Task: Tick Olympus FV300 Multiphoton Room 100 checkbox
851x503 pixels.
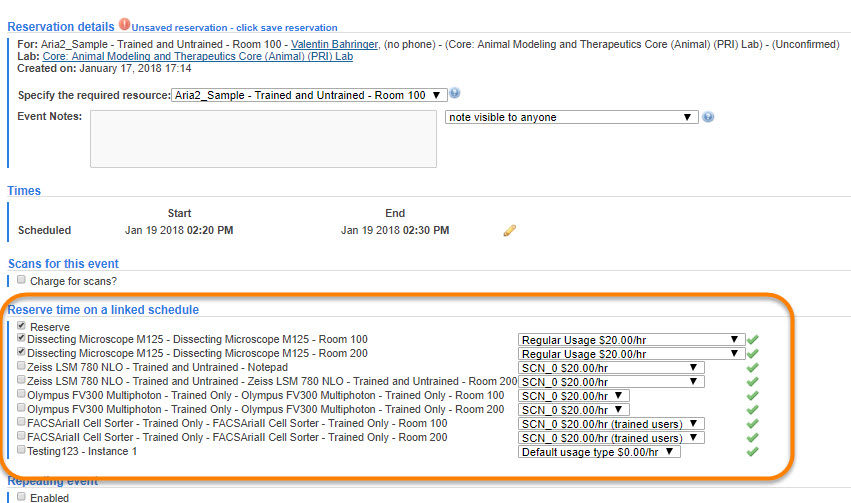Action: [21, 395]
